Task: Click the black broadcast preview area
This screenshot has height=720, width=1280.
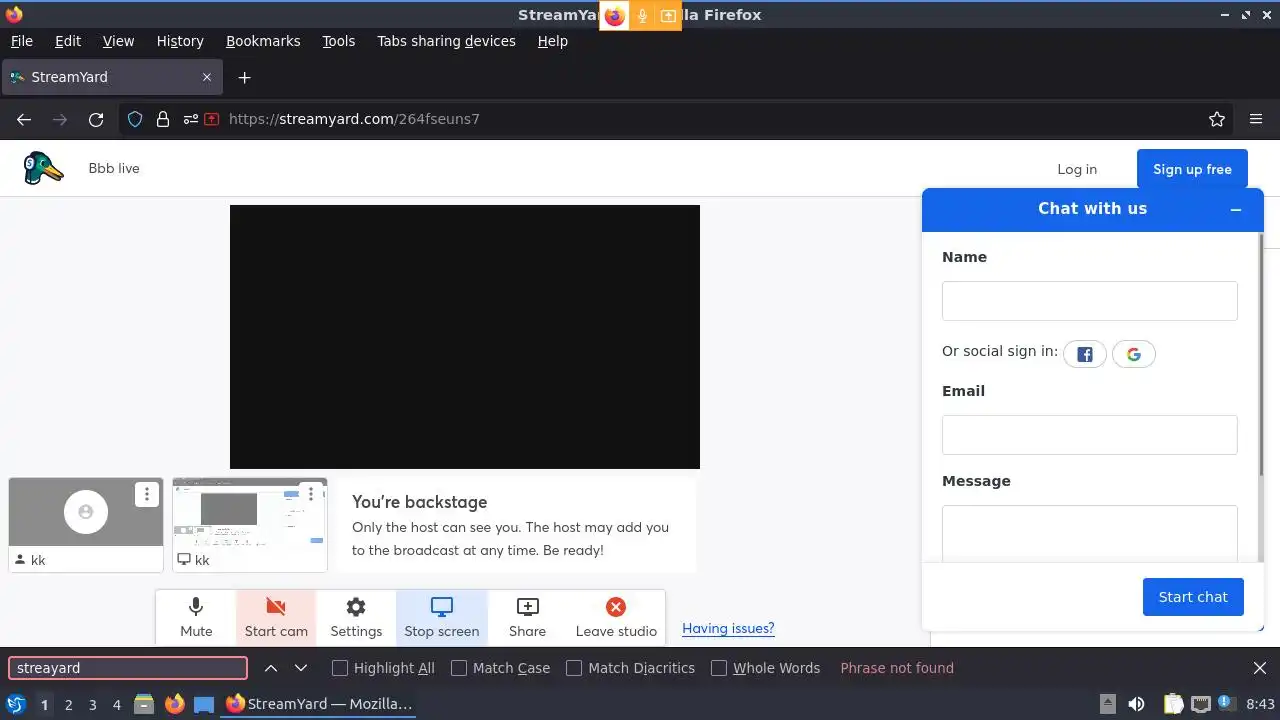Action: coord(465,337)
